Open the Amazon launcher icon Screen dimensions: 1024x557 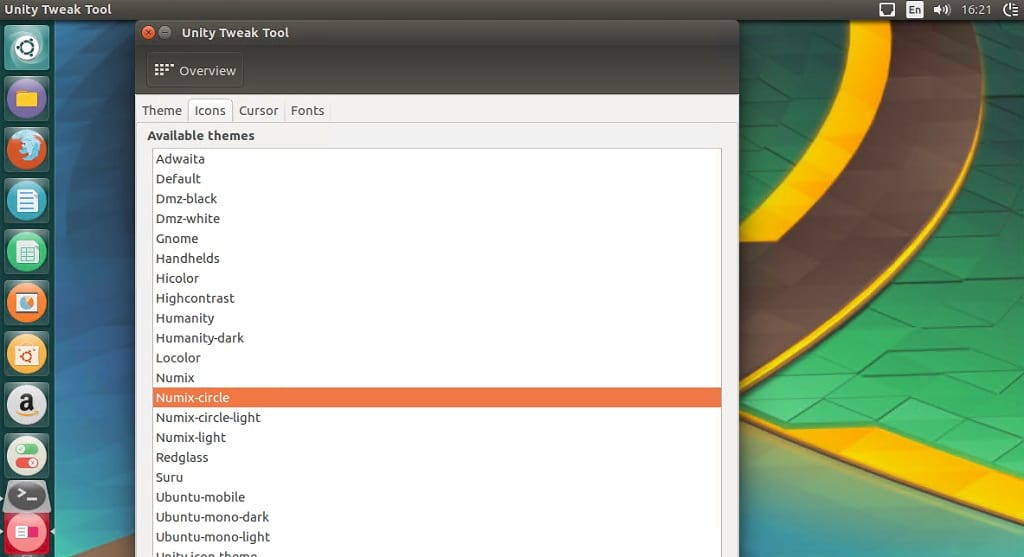pyautogui.click(x=27, y=405)
